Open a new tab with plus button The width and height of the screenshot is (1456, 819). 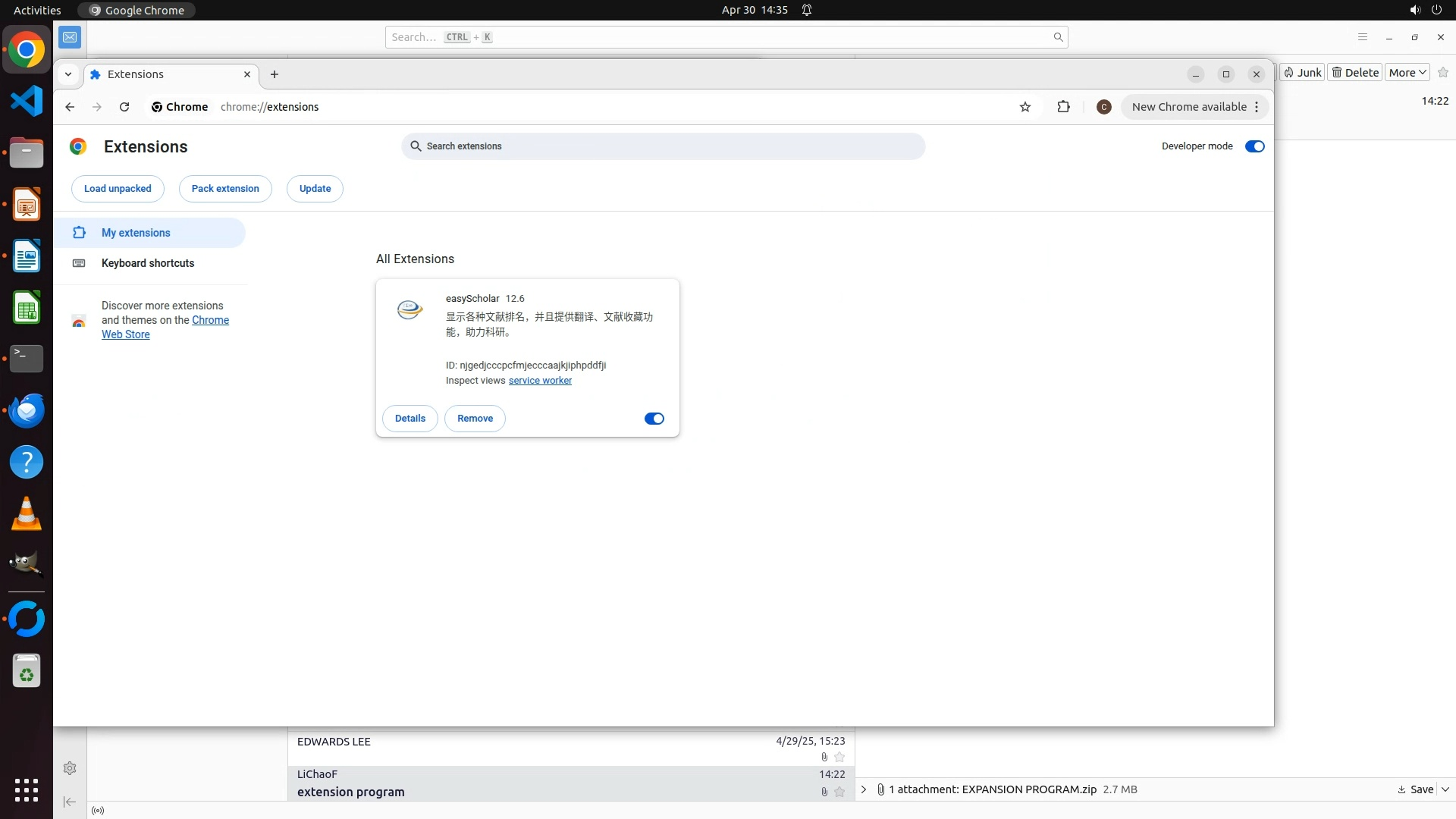click(275, 74)
